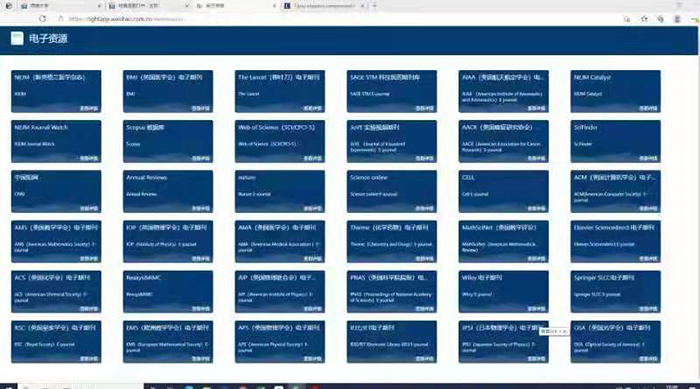Click the browser profile avatar icon

tap(677, 19)
